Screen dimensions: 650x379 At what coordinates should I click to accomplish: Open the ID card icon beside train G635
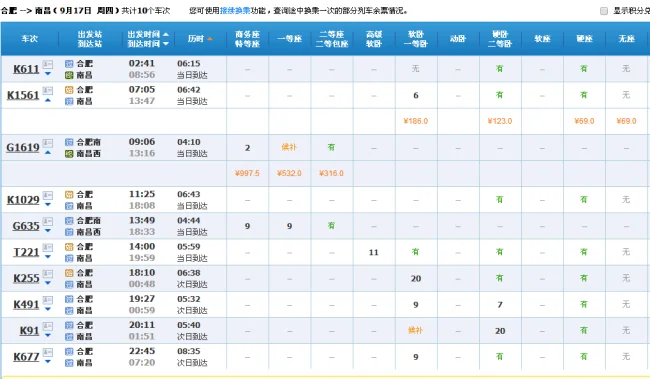[x=48, y=221]
